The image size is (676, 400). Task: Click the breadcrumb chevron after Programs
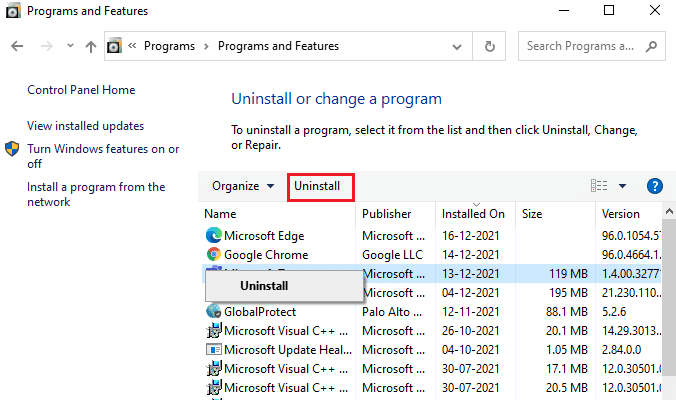206,46
